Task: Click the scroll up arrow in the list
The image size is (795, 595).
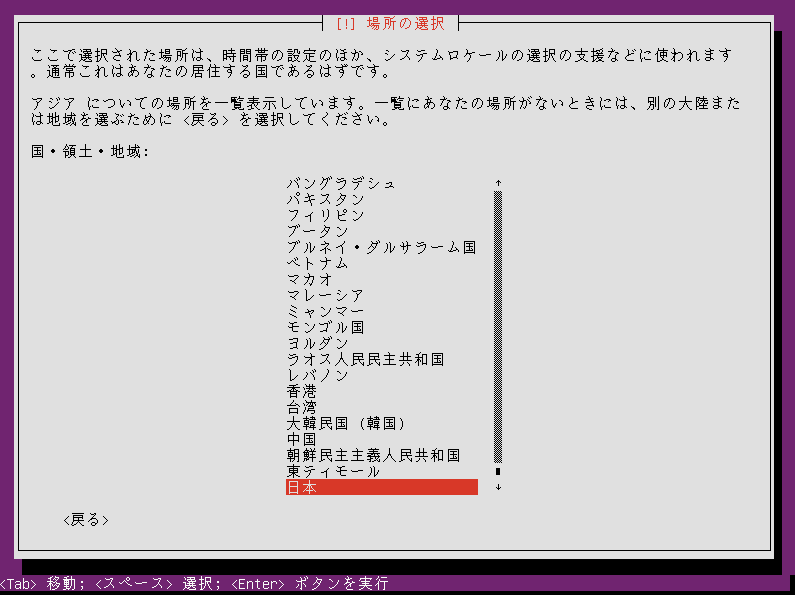Action: pyautogui.click(x=498, y=183)
